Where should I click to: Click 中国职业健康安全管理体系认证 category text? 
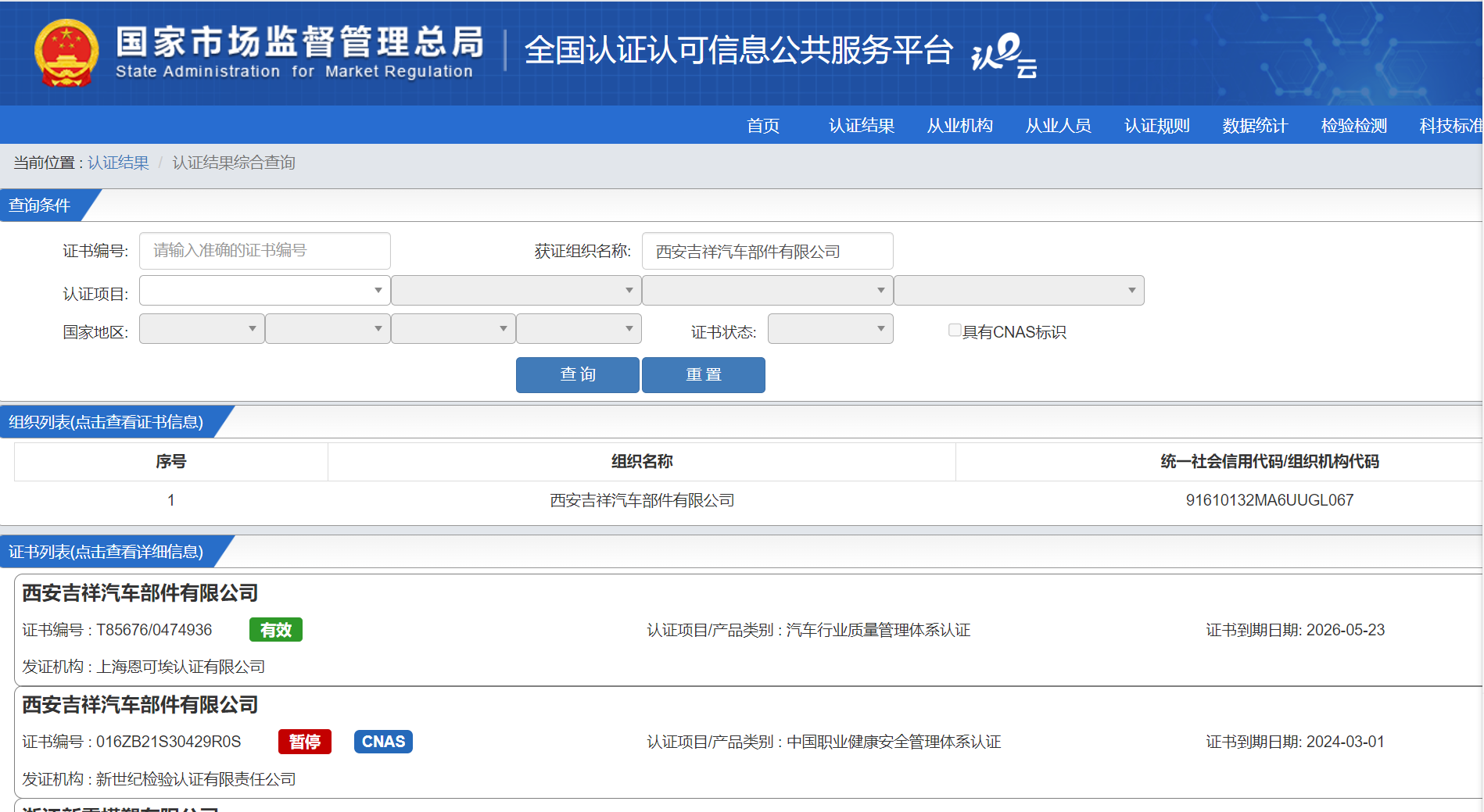click(894, 742)
